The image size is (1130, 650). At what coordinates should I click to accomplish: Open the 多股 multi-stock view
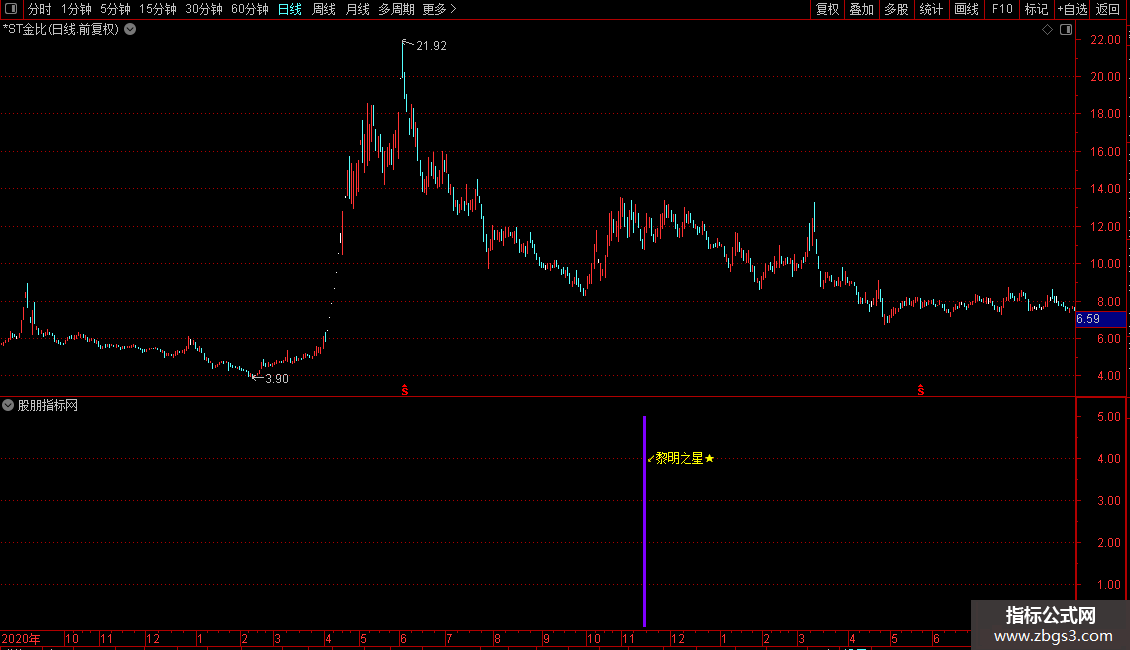(896, 9)
